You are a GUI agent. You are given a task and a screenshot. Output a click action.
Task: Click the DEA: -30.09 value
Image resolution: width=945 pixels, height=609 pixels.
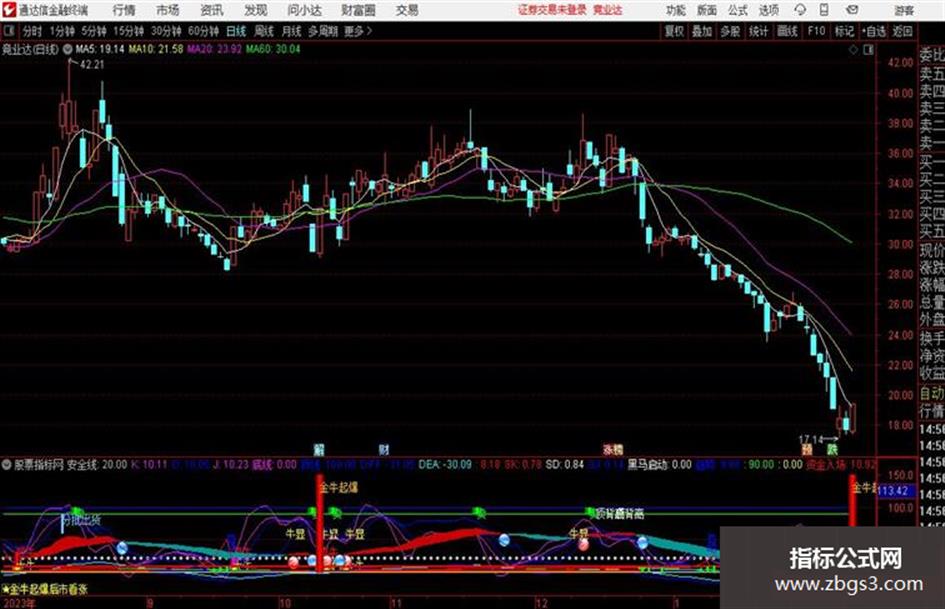coord(445,465)
